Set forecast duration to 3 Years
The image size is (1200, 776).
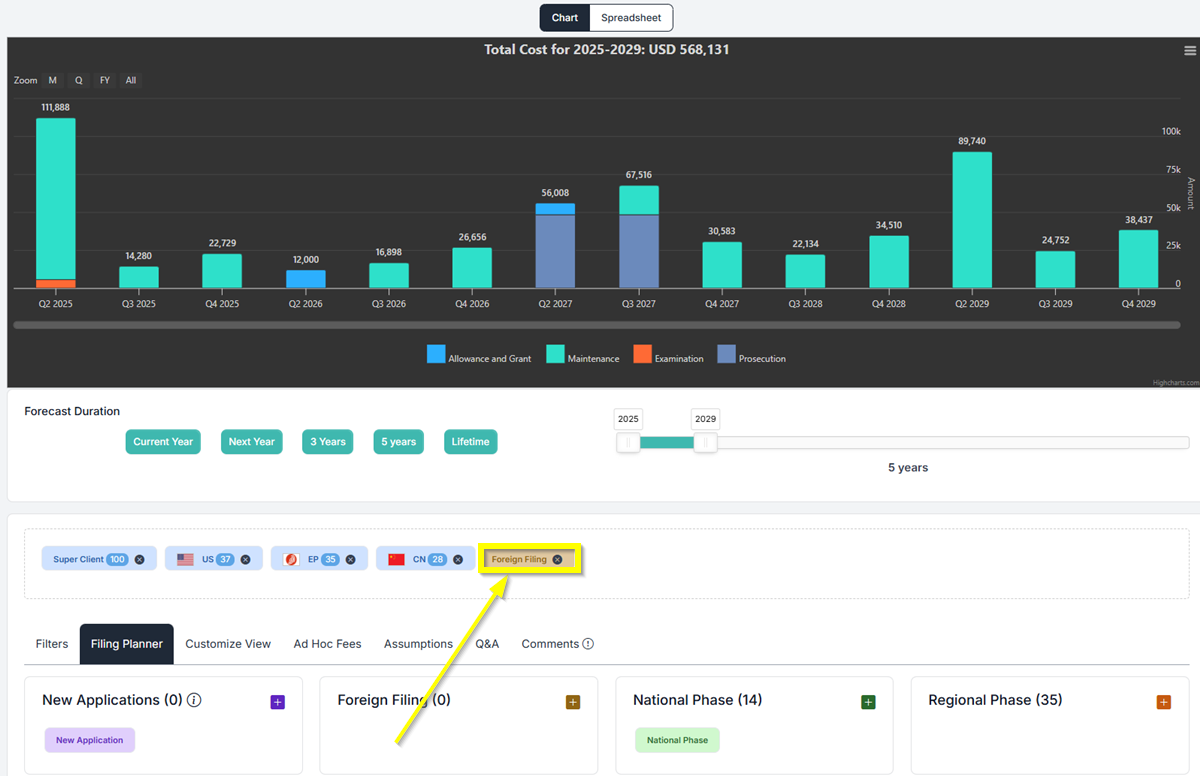(x=327, y=442)
